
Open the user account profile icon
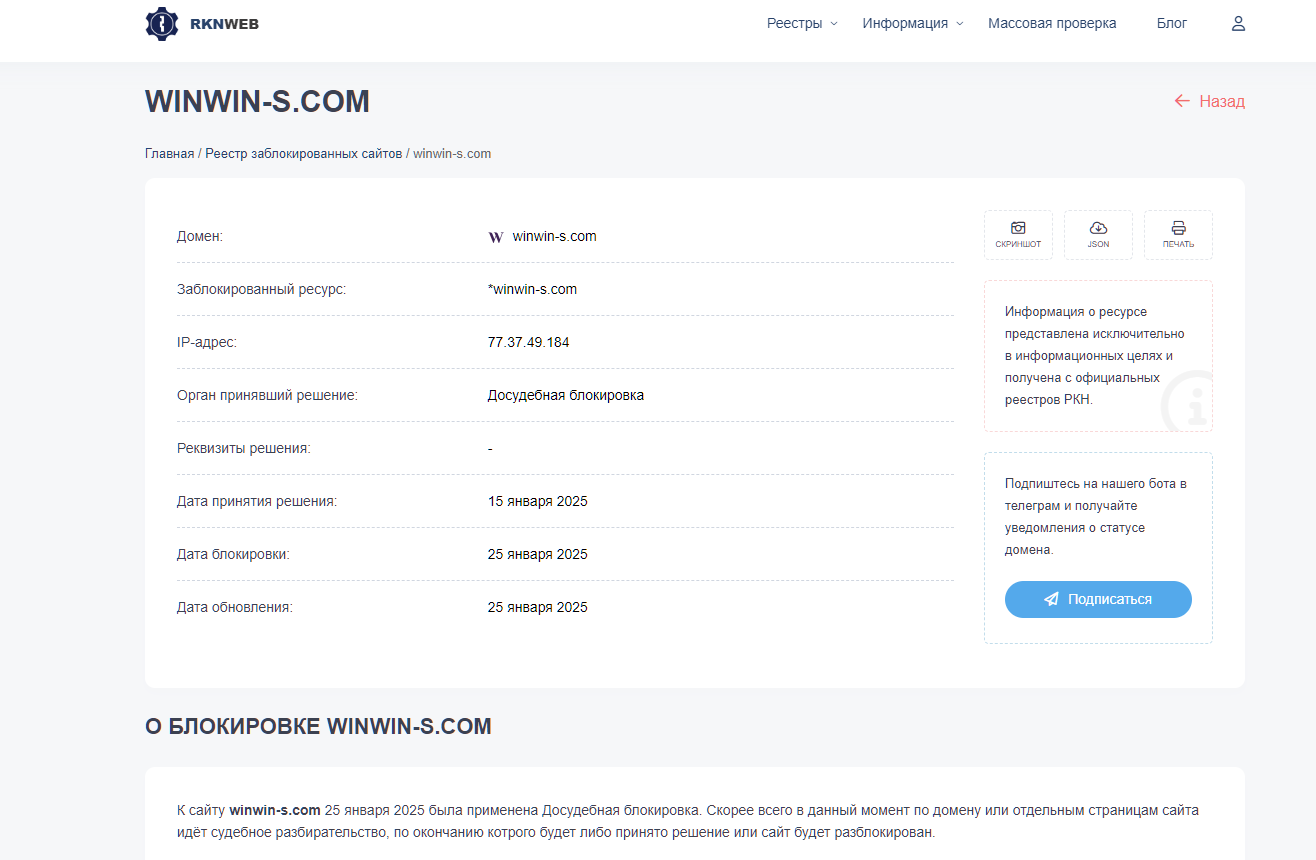pos(1238,23)
